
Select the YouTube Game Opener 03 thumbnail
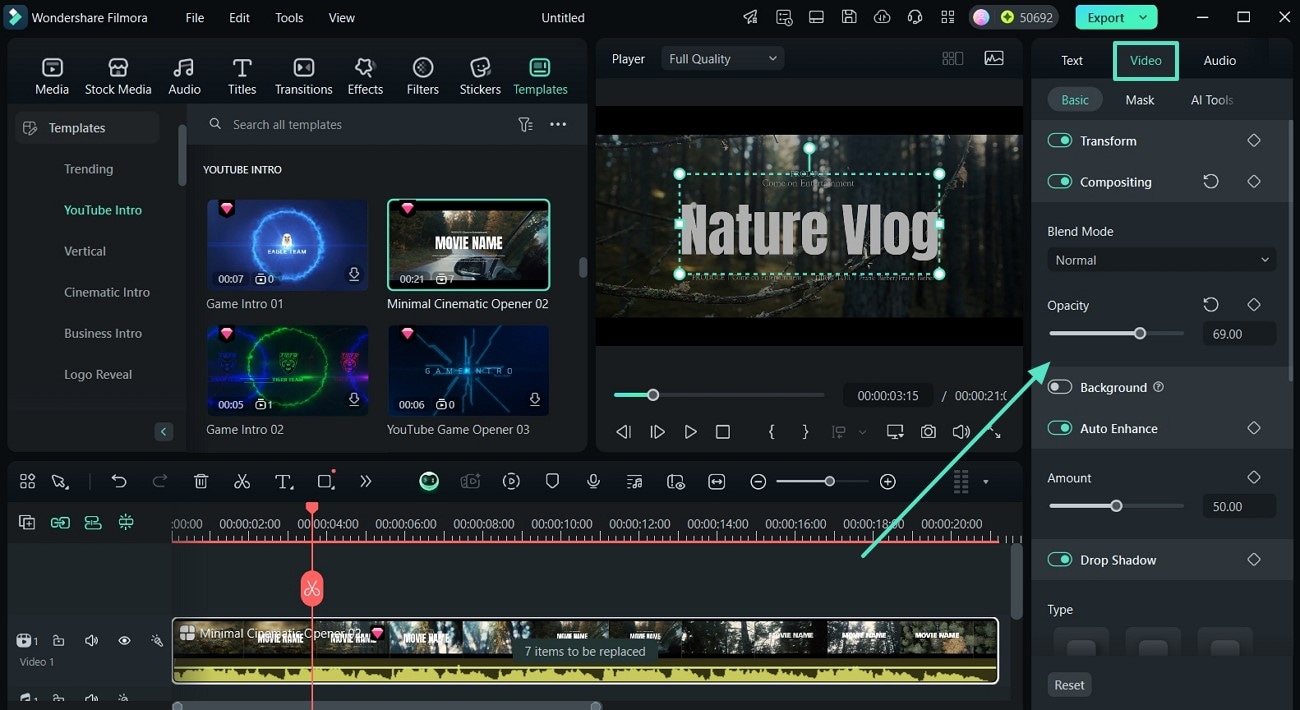pyautogui.click(x=469, y=371)
